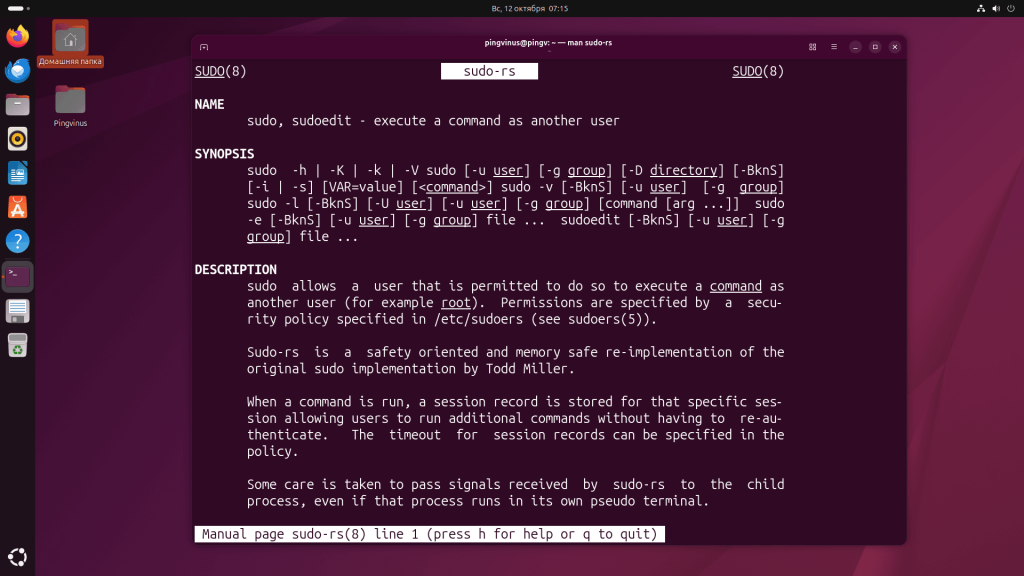Open the system power menu
Viewport: 1024px width, 576px height.
coord(1013,8)
